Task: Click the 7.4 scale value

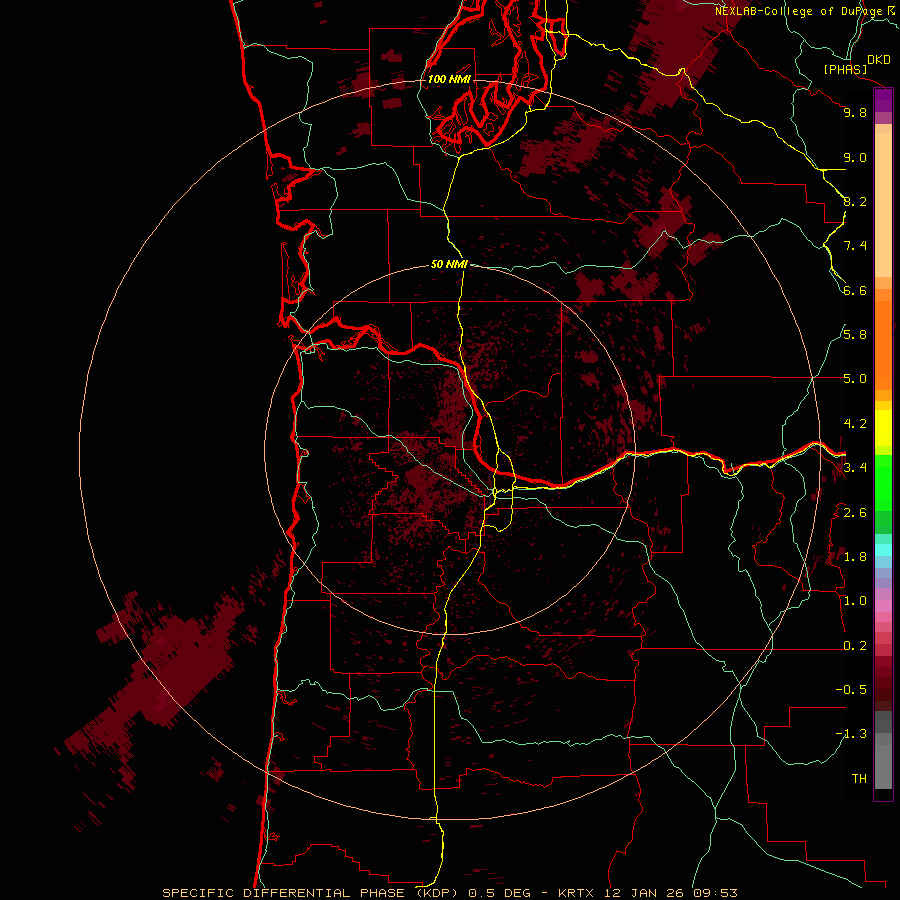Action: click(855, 246)
